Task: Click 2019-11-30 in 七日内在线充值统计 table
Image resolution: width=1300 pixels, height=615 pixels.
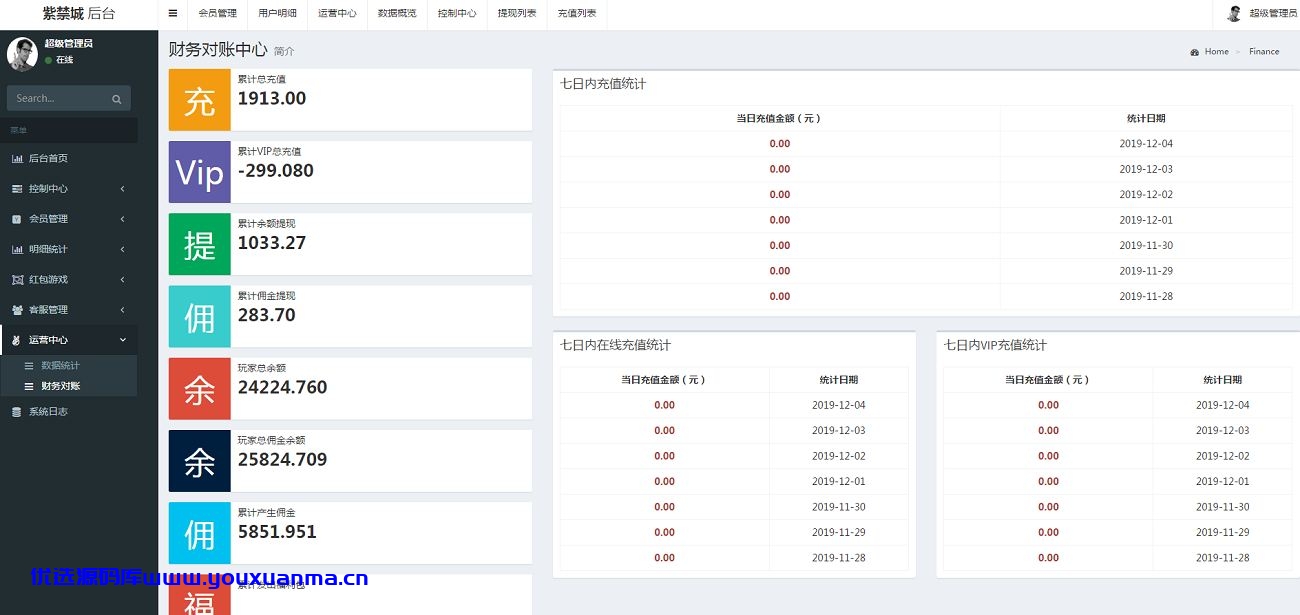Action: (x=839, y=507)
